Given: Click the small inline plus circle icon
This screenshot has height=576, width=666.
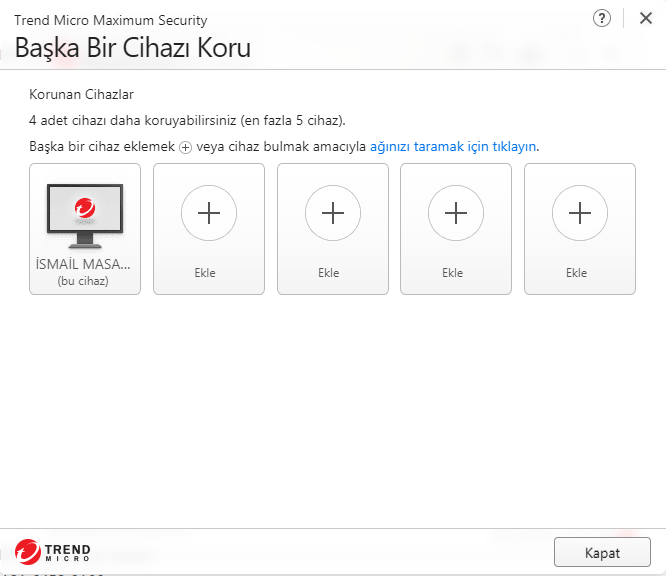Looking at the screenshot, I should 185,147.
